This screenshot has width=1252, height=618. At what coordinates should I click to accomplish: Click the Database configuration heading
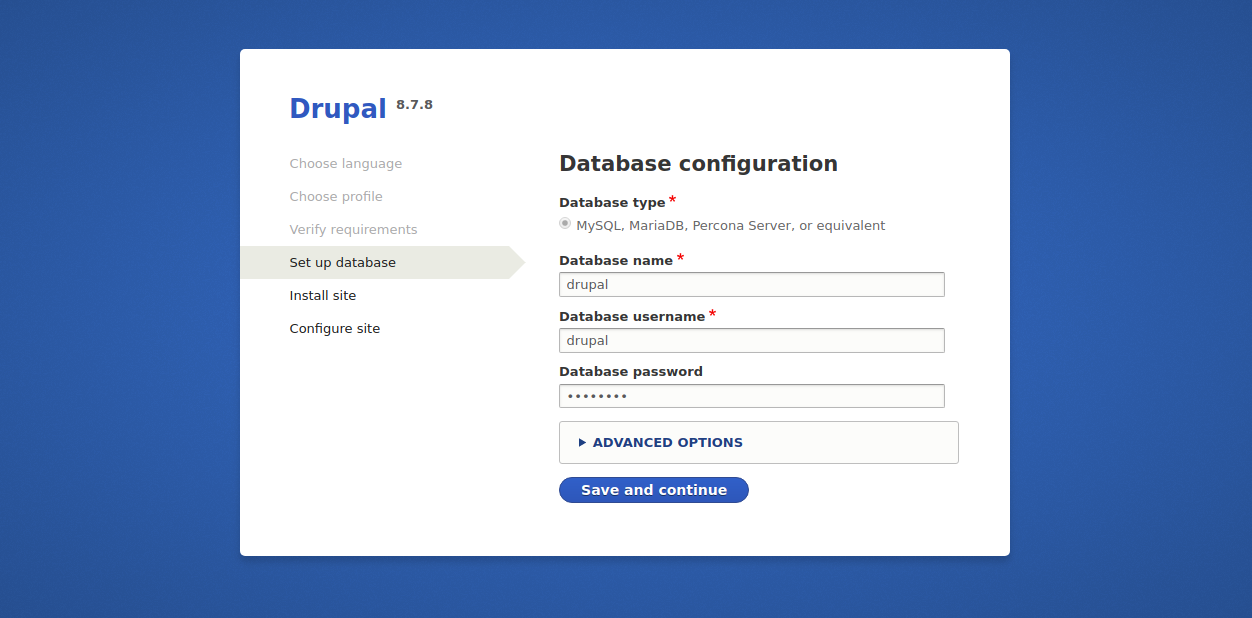[x=698, y=163]
